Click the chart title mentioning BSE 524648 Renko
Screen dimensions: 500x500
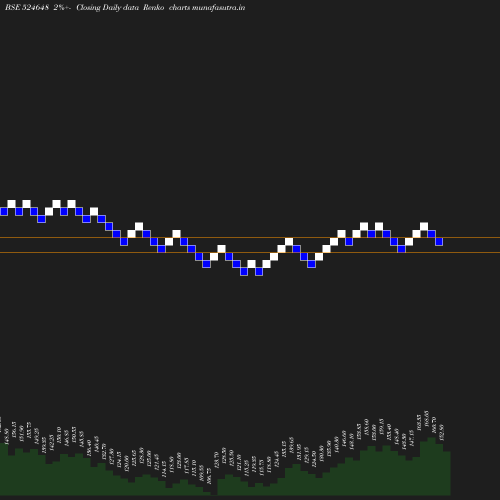coord(125,7)
